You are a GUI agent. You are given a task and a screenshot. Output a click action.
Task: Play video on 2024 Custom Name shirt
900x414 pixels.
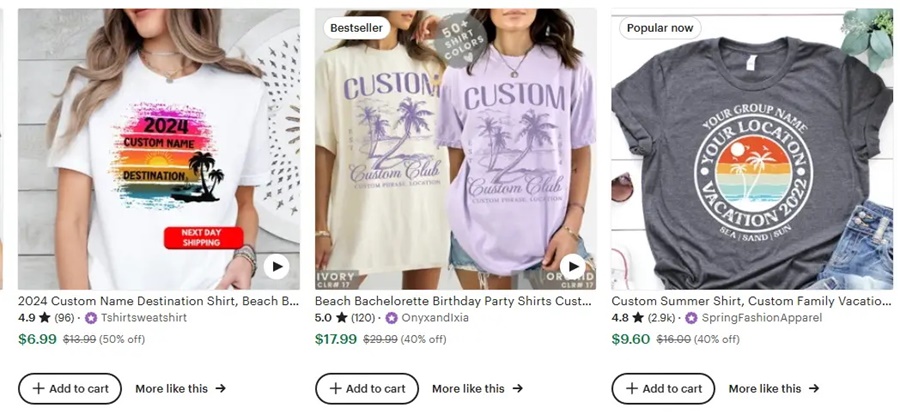click(276, 266)
